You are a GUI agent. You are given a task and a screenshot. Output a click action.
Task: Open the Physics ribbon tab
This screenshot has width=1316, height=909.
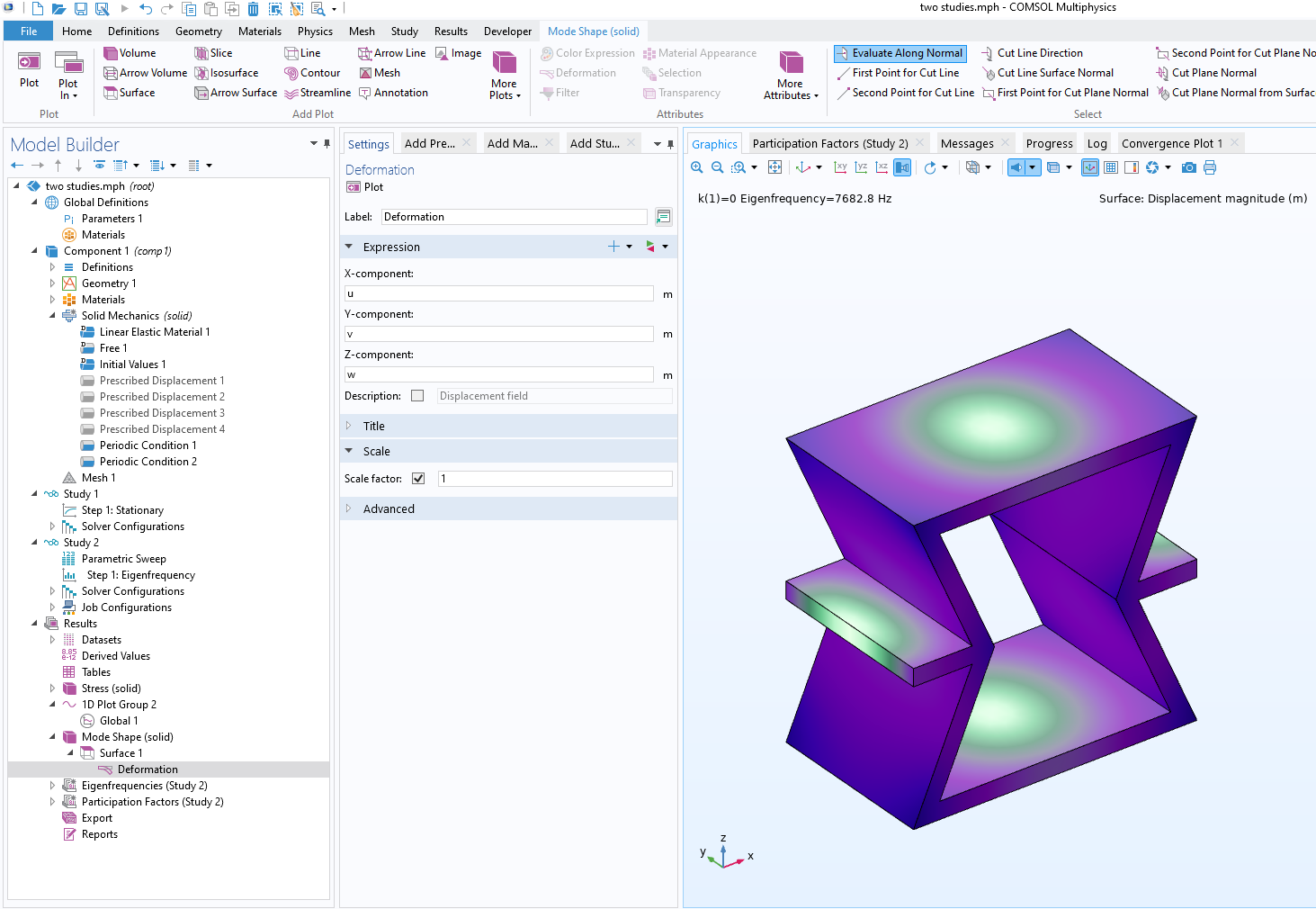(x=315, y=31)
